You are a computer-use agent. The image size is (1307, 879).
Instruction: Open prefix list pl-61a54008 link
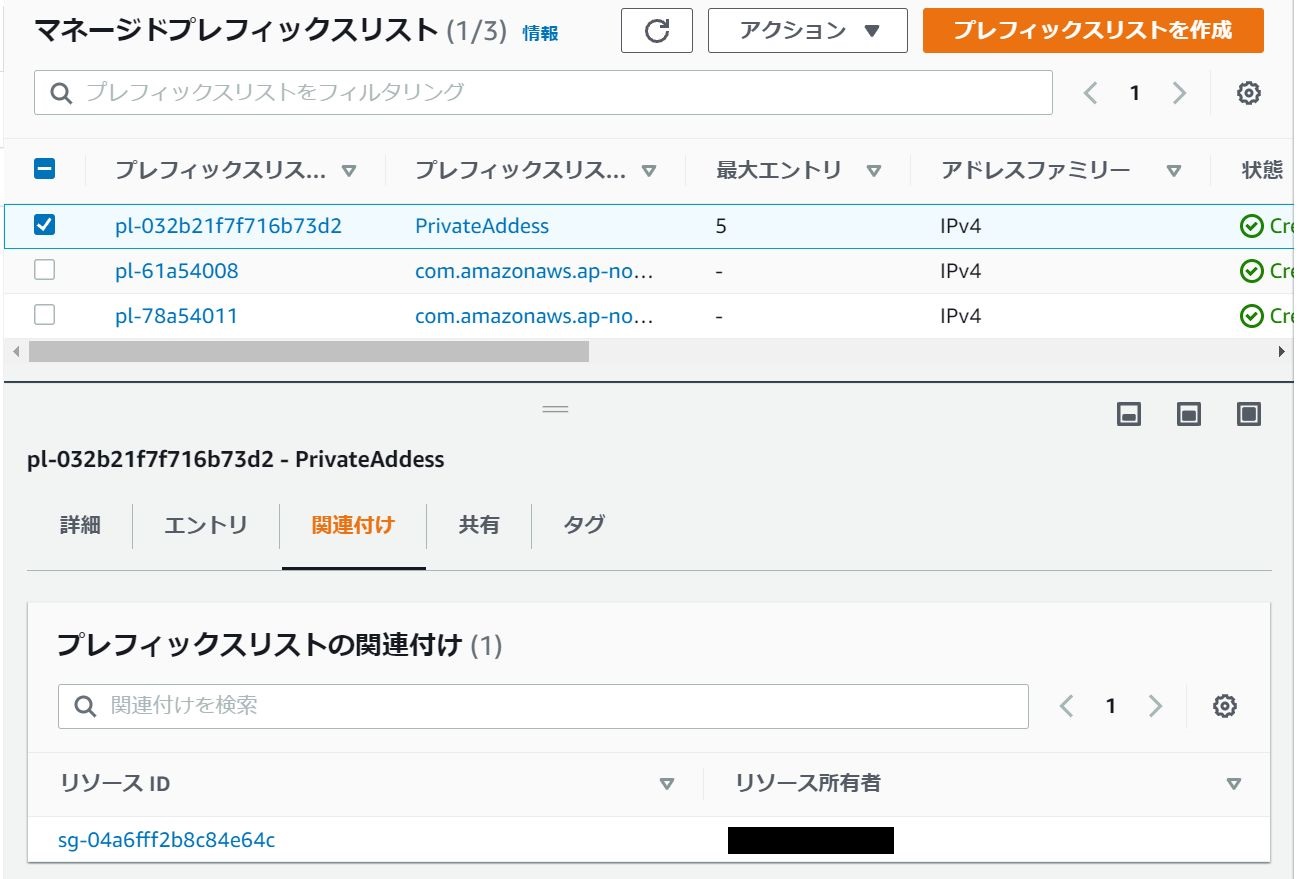click(177, 271)
